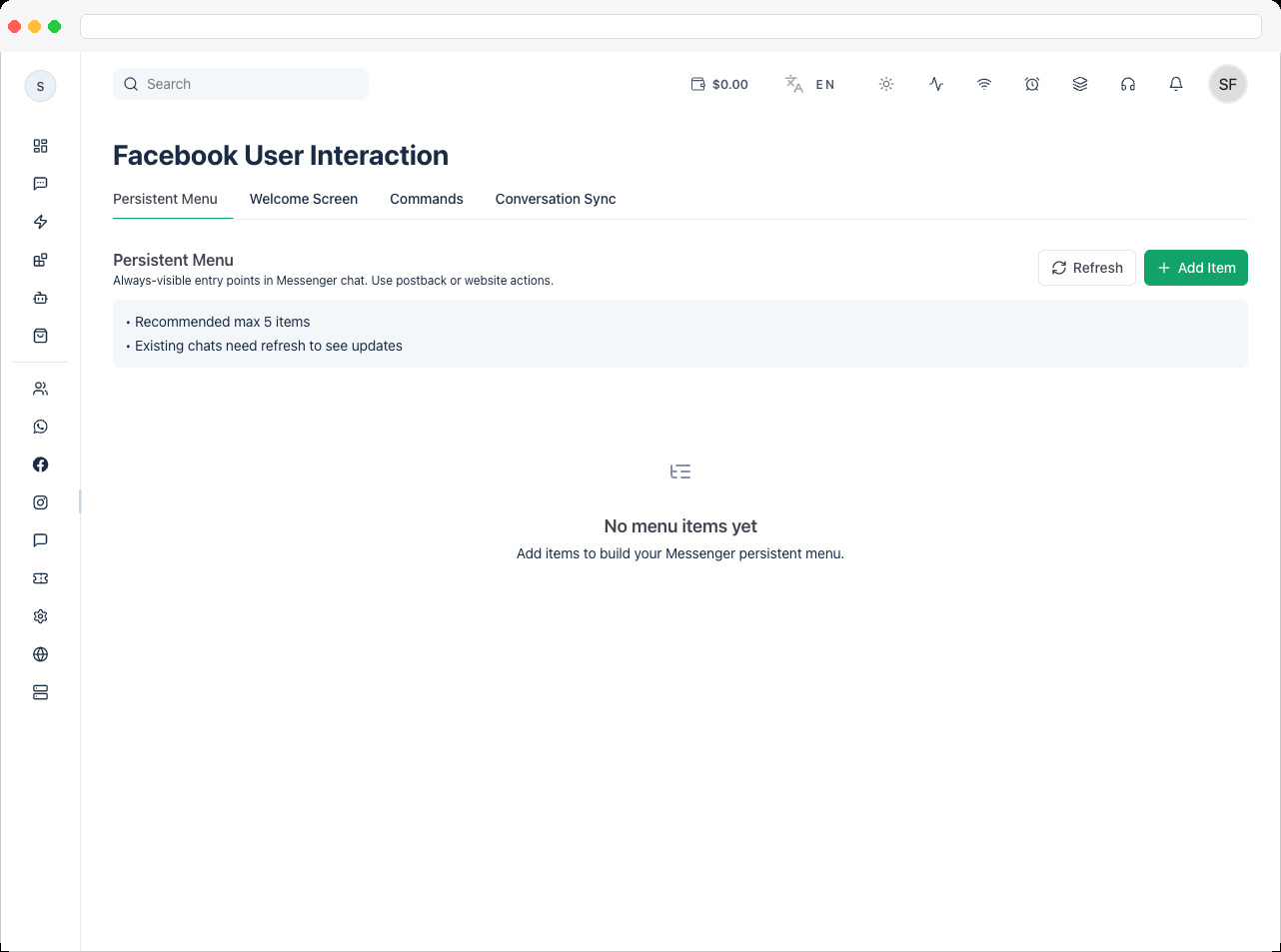Click the 'Facebook User Interaction' heading
Screen dimensions: 1281x952
281,156
